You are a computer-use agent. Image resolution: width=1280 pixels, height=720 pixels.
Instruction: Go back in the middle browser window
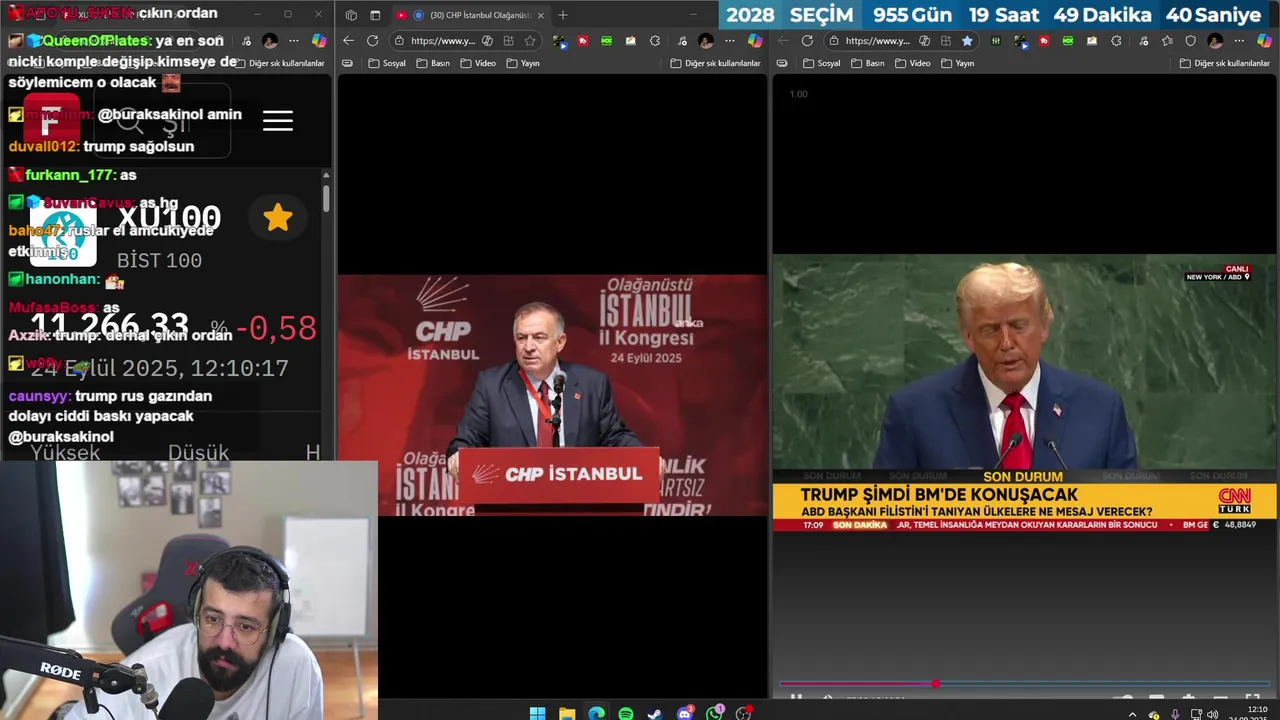(348, 41)
